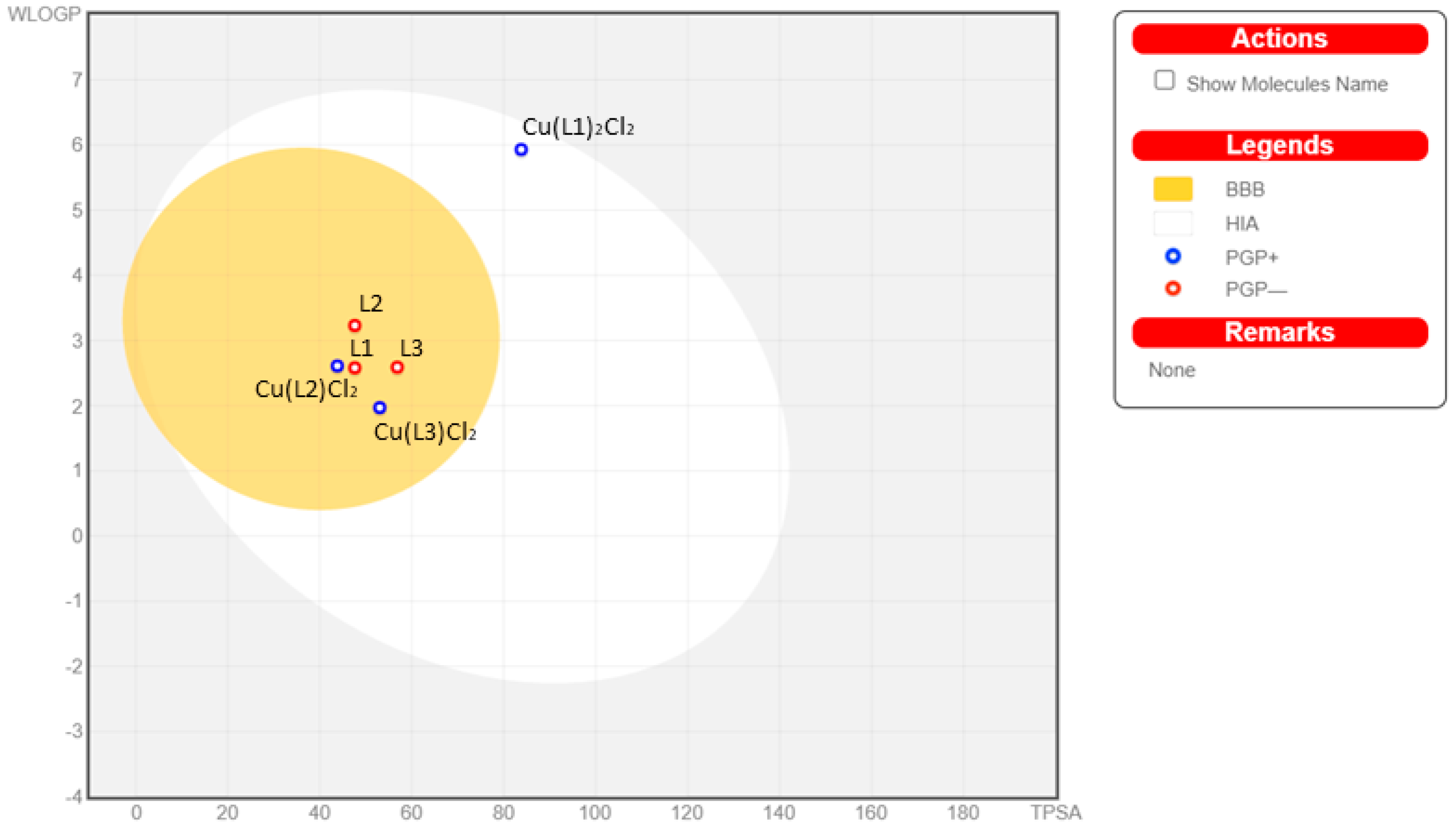Click the "180" tick on the TPSA axis
The image size is (1456, 833).
point(963,812)
